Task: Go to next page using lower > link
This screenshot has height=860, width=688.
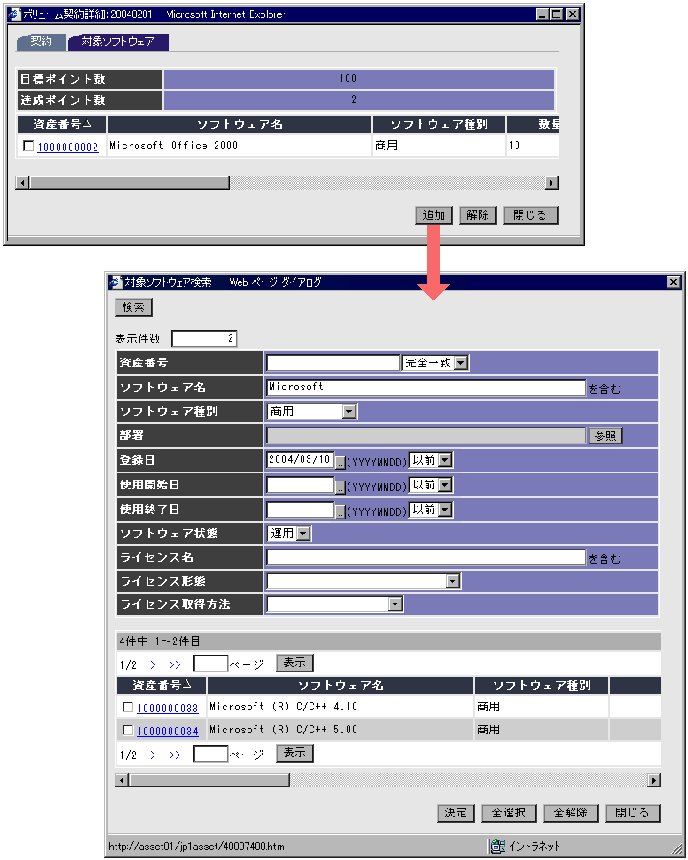Action: [153, 755]
